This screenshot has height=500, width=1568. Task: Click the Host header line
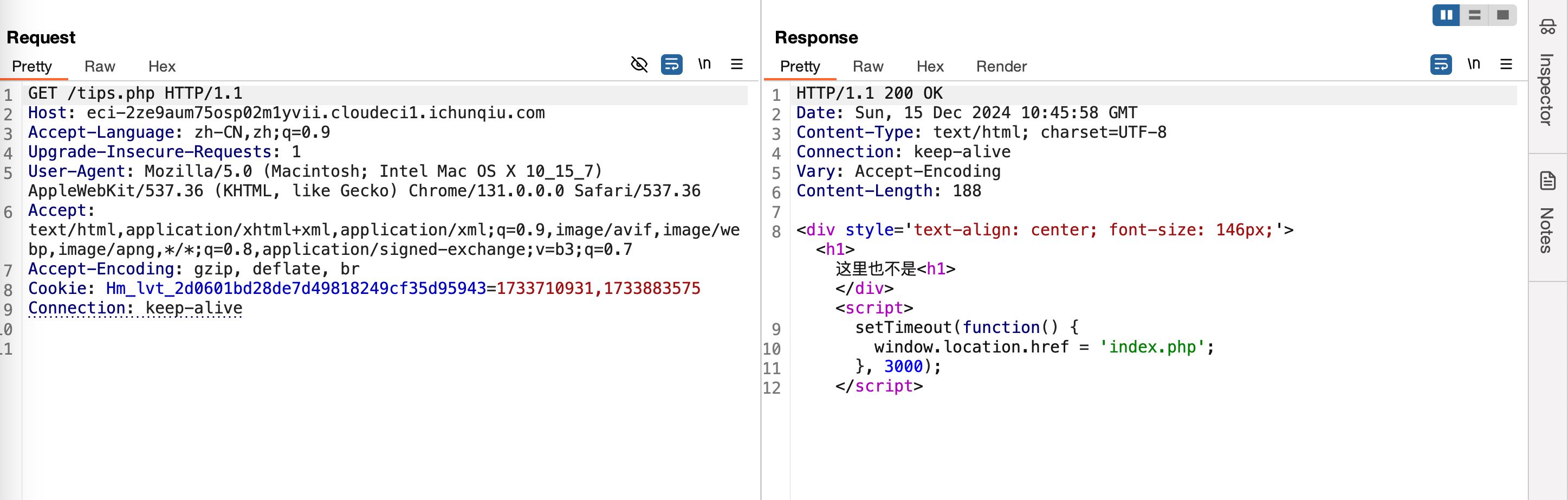[287, 113]
